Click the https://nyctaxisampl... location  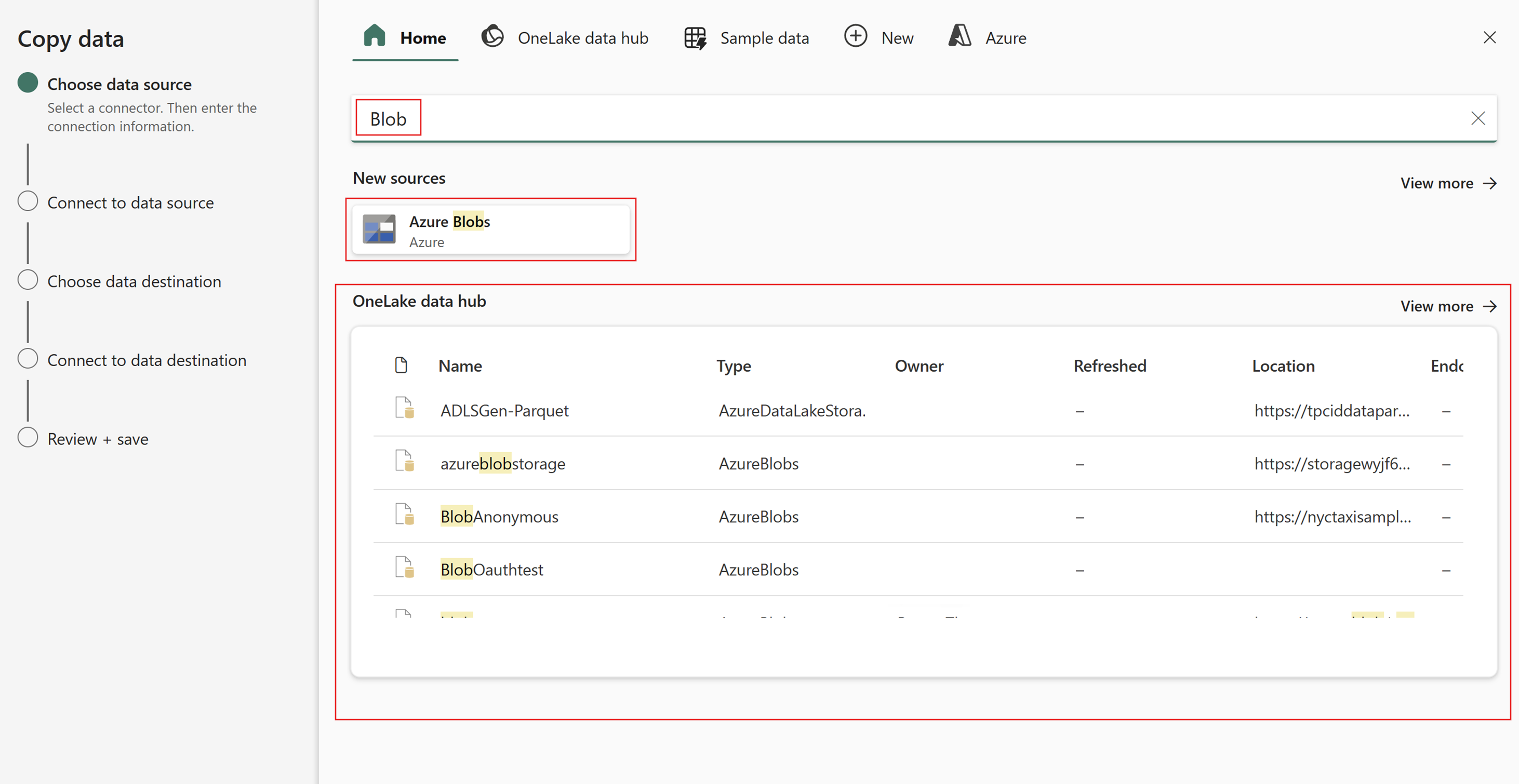1332,517
